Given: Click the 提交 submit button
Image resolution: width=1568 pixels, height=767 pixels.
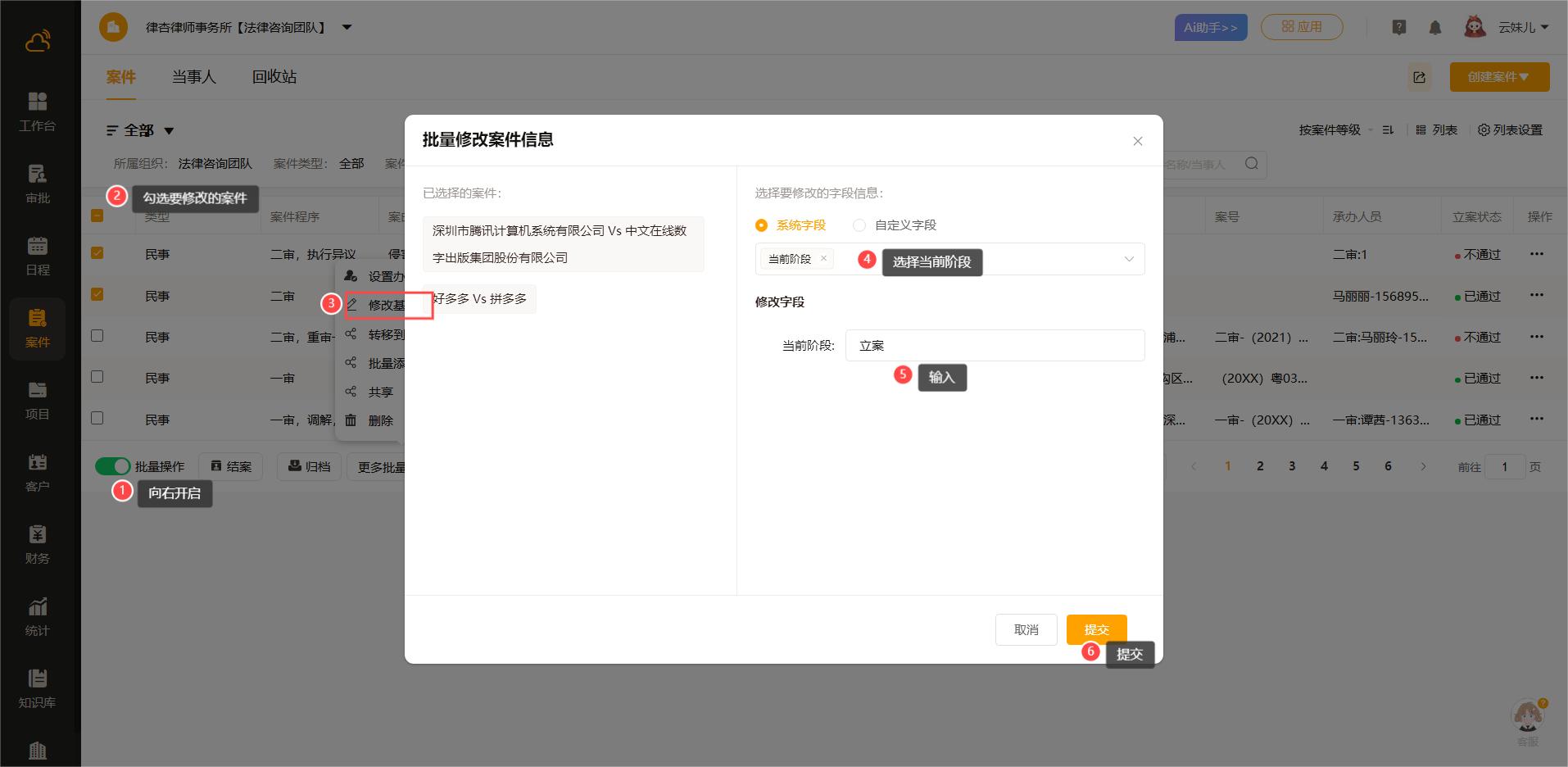Looking at the screenshot, I should pyautogui.click(x=1096, y=629).
